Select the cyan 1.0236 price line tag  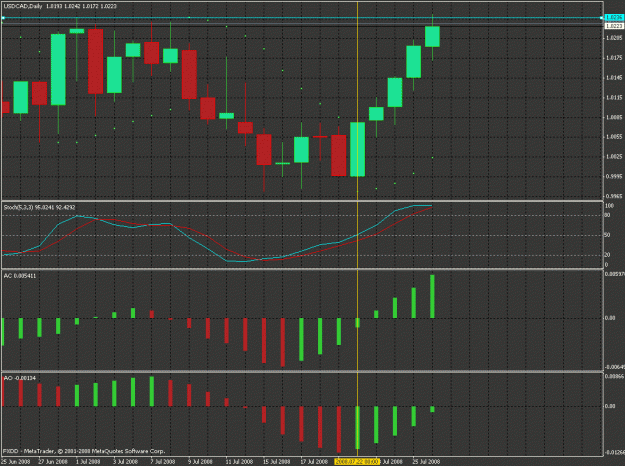point(614,18)
